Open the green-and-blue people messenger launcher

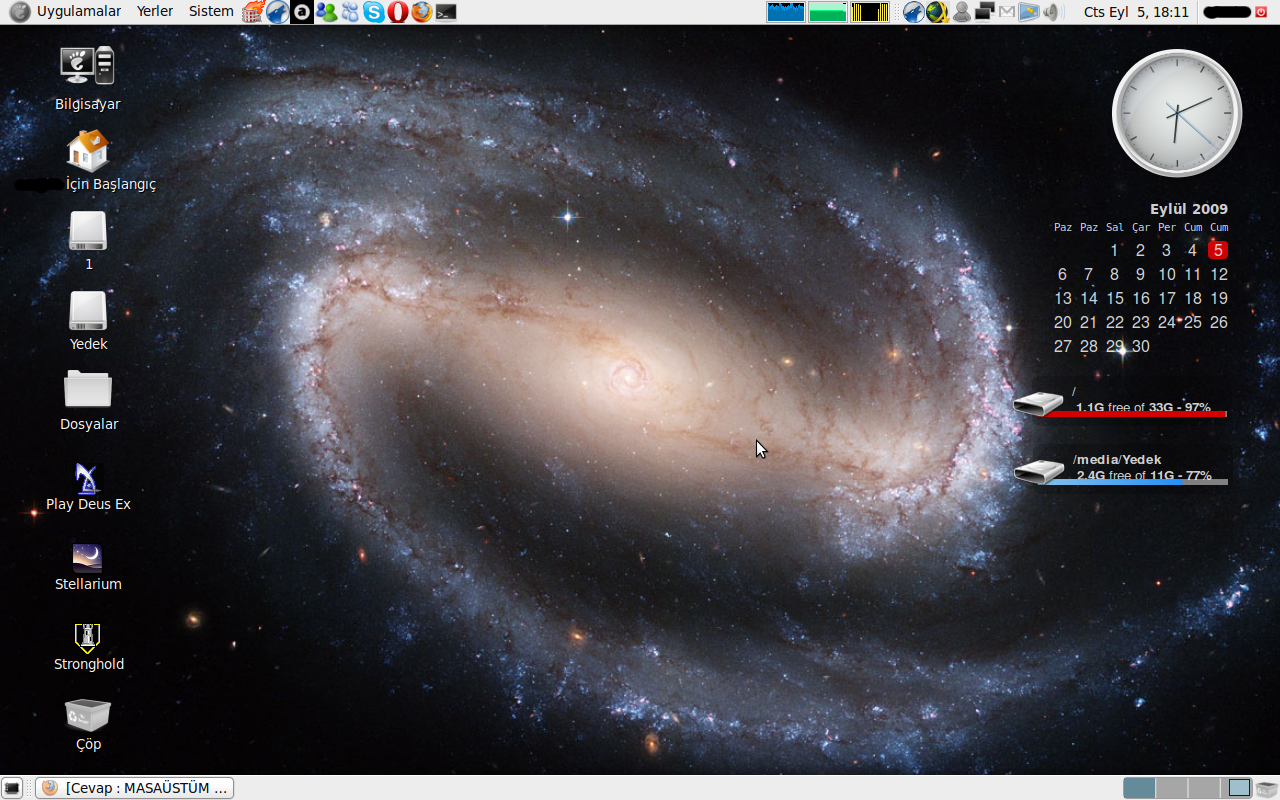click(x=326, y=12)
